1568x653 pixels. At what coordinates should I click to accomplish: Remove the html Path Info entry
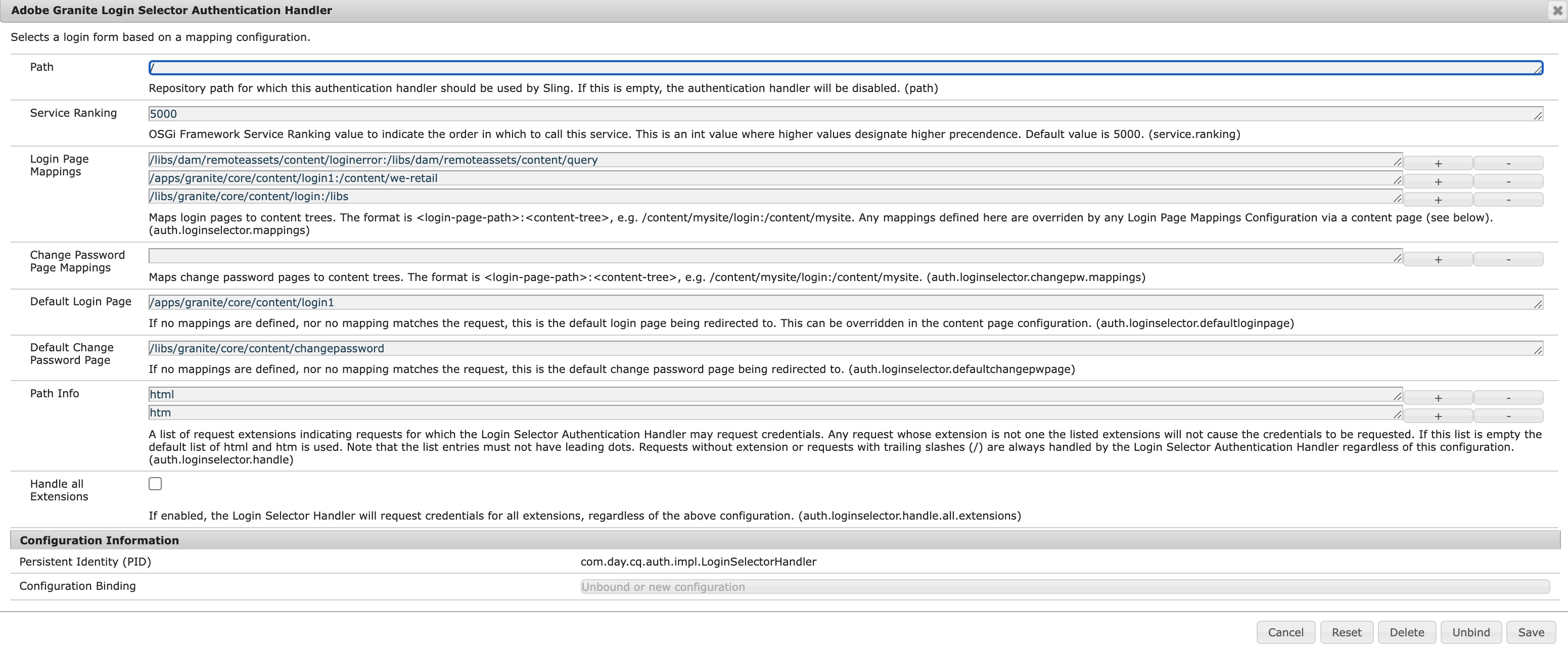click(x=1508, y=398)
